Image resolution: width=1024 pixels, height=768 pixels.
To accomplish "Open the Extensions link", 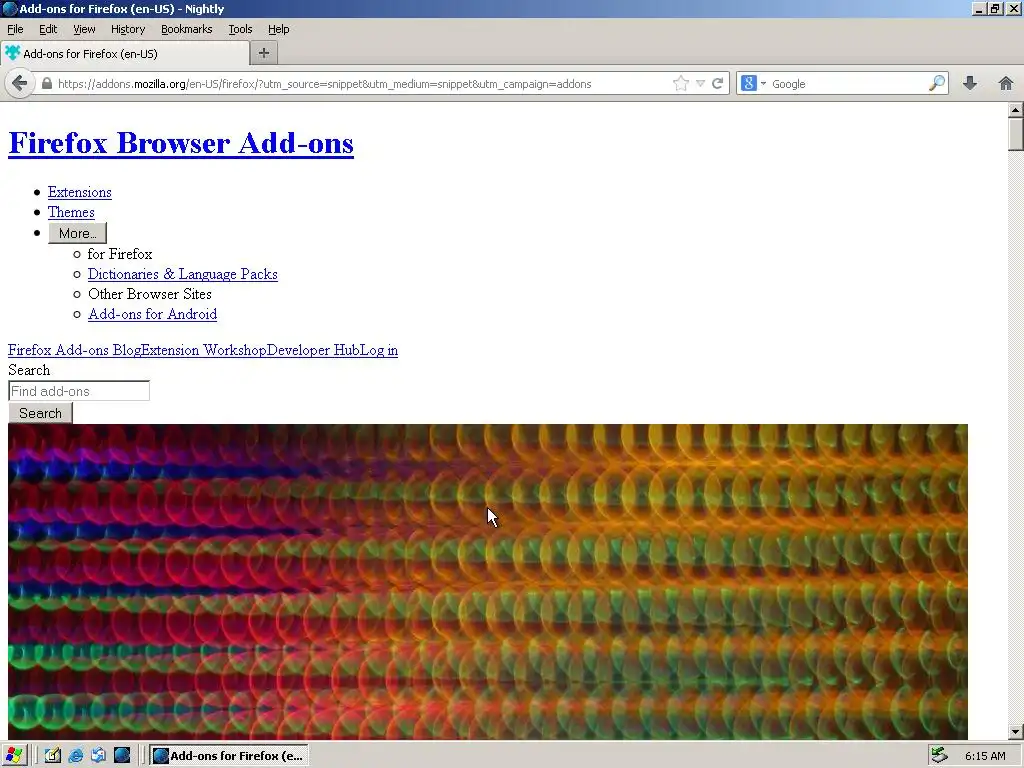I will coord(80,192).
